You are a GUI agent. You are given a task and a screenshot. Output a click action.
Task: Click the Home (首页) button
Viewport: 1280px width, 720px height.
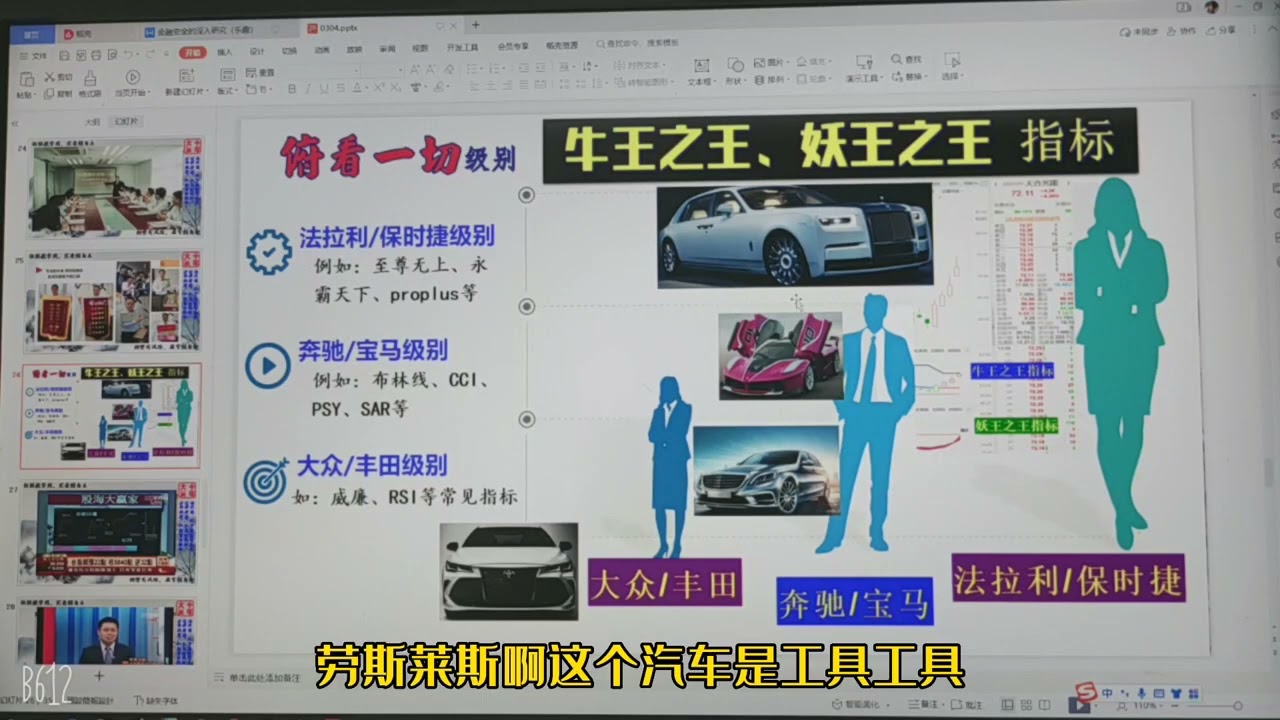(x=33, y=34)
